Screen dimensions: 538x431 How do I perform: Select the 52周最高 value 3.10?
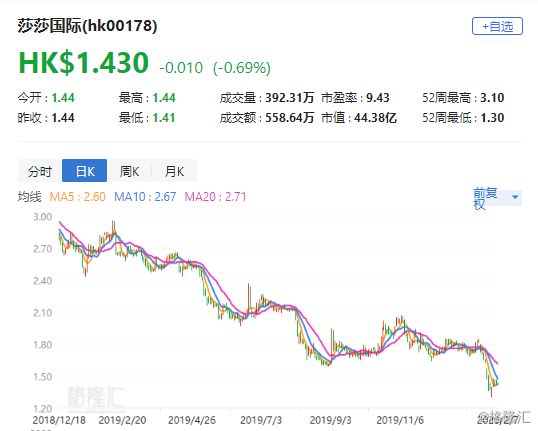pos(492,98)
